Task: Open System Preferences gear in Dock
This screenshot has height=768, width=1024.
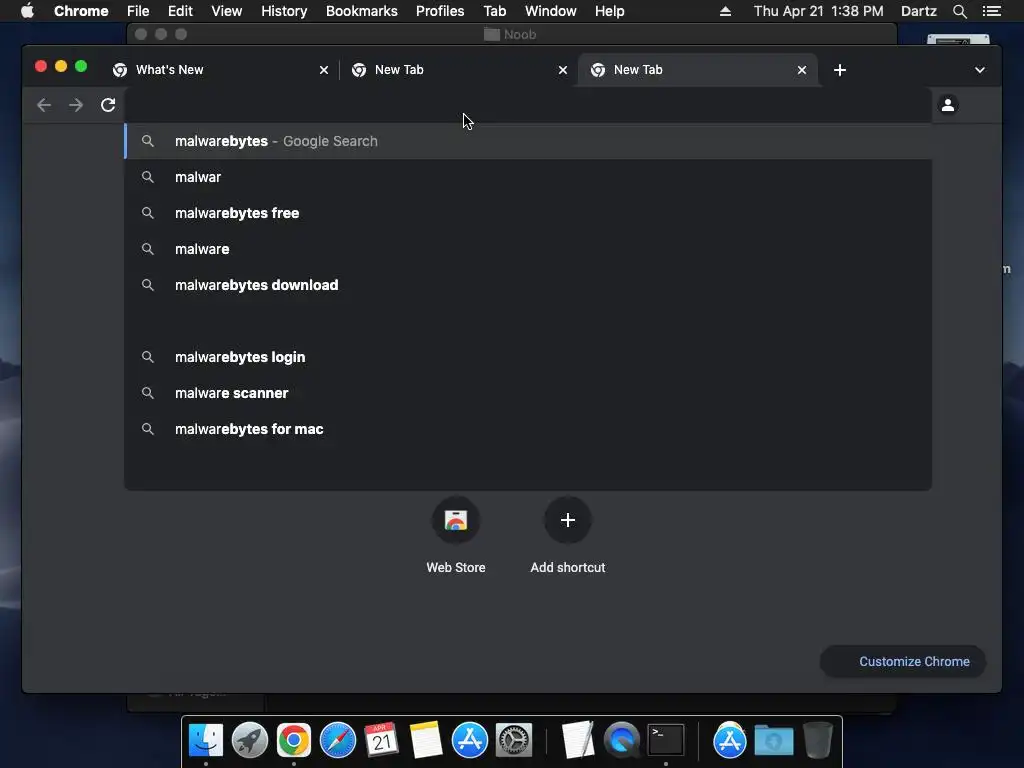Action: (514, 741)
